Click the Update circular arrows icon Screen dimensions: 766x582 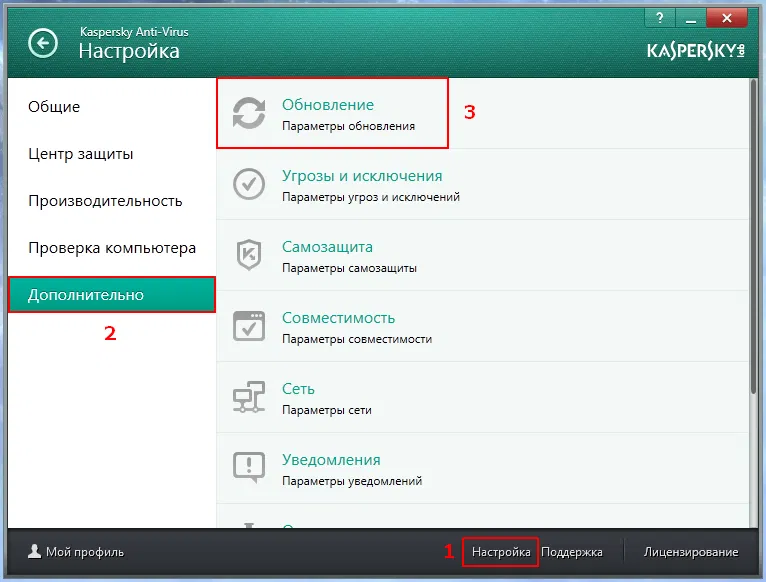click(x=249, y=113)
